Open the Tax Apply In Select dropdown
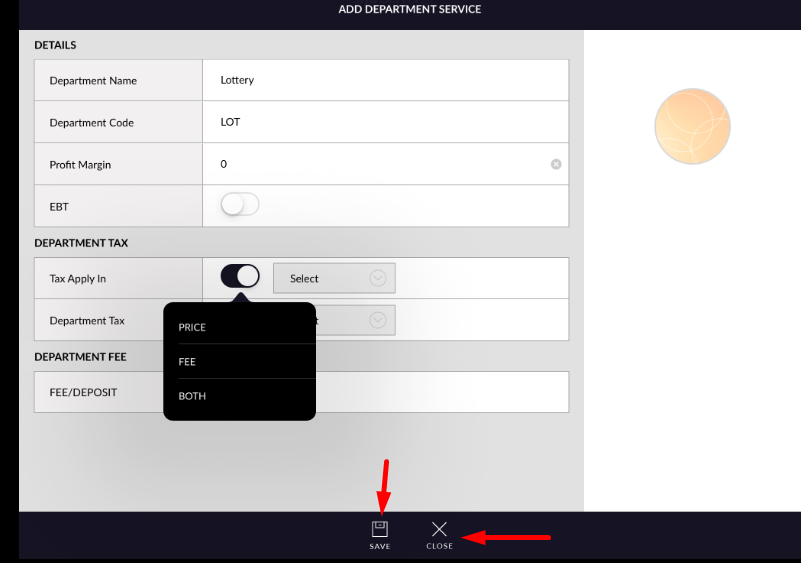Screen dimensions: 801x563 click(x=333, y=279)
